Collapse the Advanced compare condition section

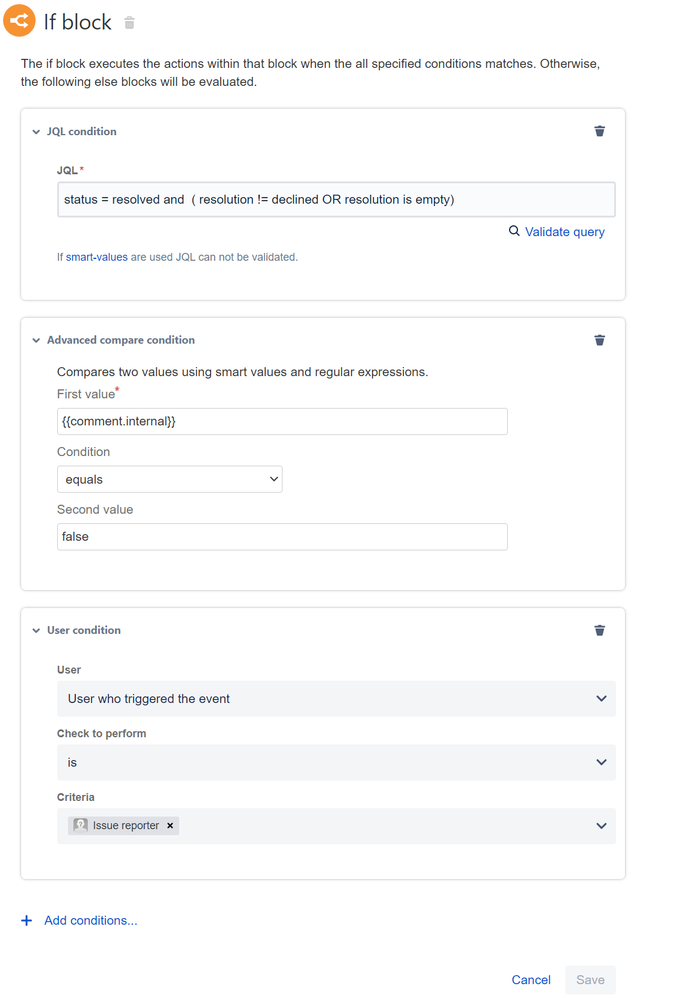(36, 341)
